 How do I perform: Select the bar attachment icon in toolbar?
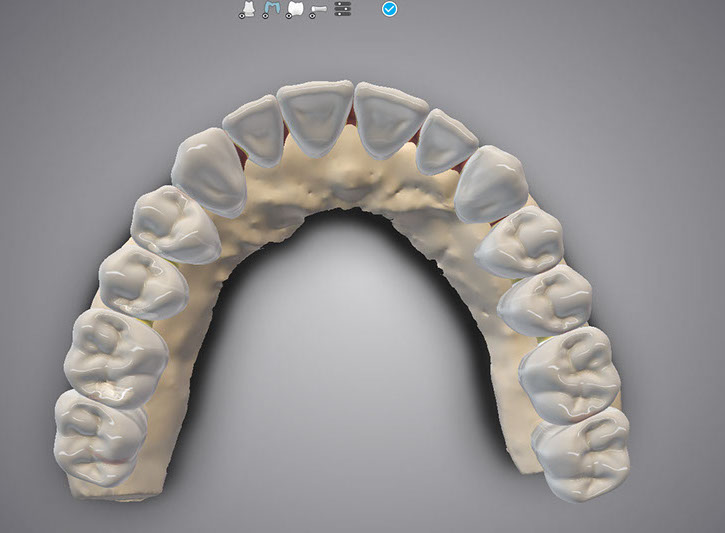point(319,8)
